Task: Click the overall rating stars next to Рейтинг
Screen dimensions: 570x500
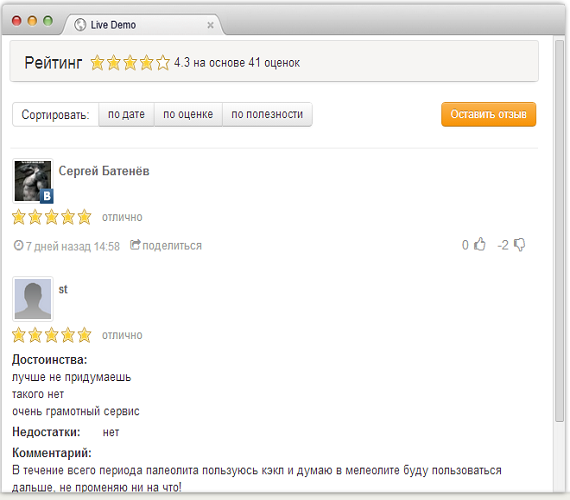Action: (130, 63)
